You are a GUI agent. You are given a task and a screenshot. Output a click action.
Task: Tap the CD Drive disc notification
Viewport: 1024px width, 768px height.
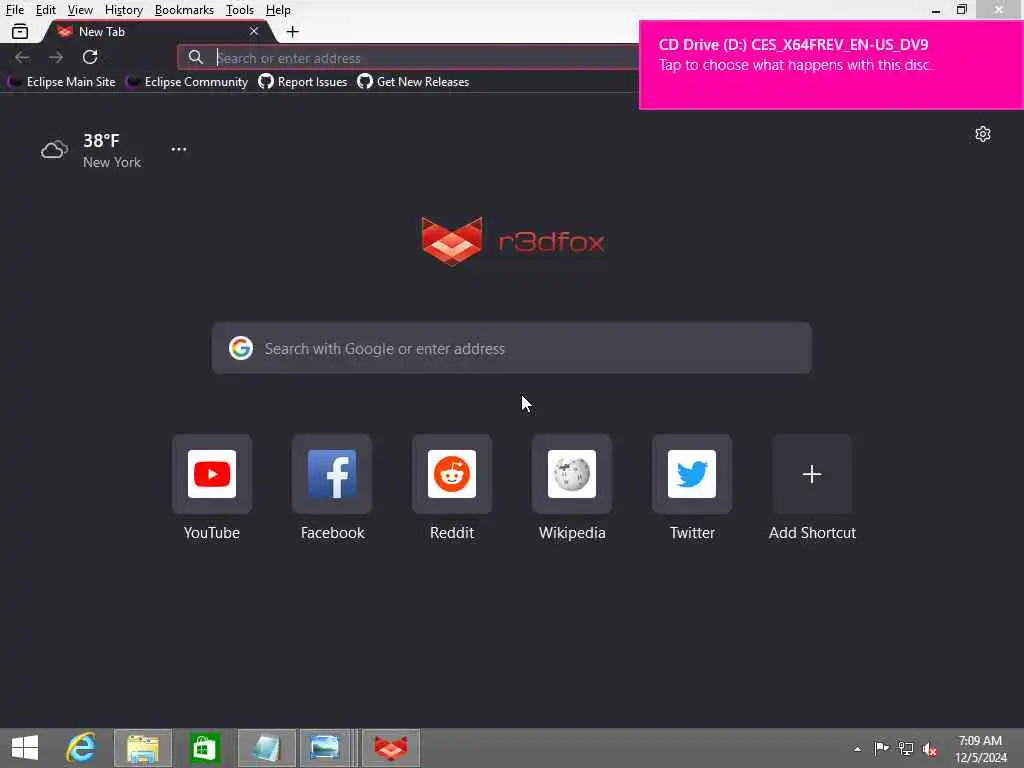831,65
